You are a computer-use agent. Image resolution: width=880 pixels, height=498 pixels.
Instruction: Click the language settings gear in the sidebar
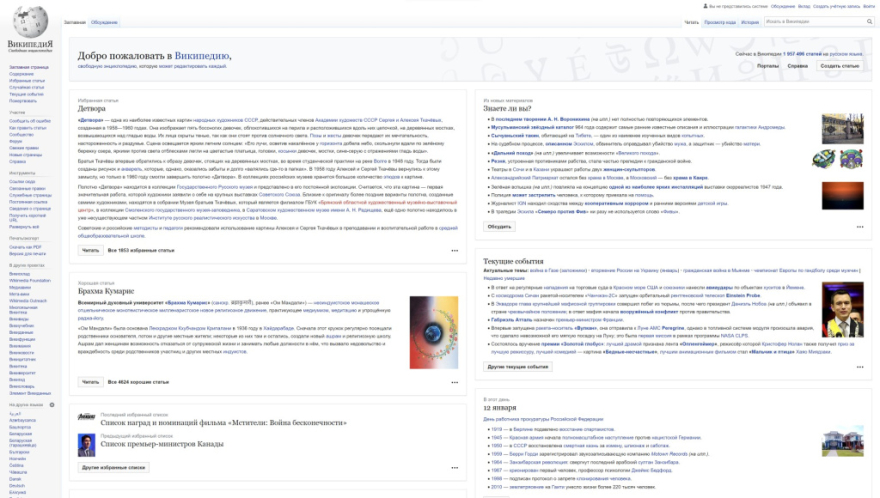(x=54, y=404)
